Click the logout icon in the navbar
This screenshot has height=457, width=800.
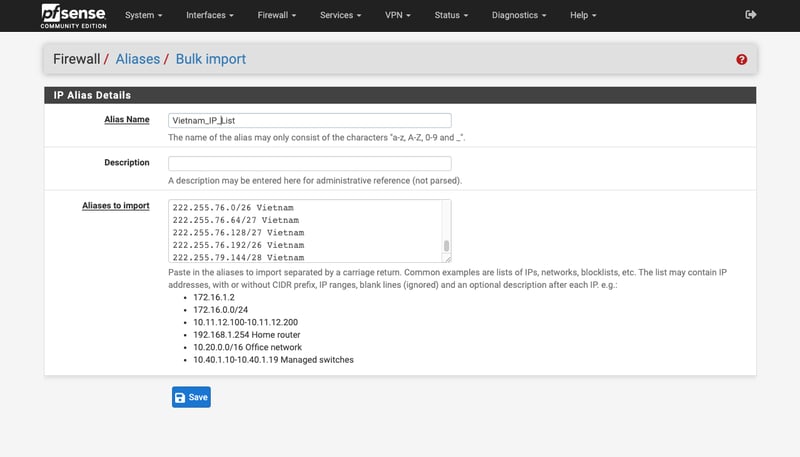click(x=751, y=15)
